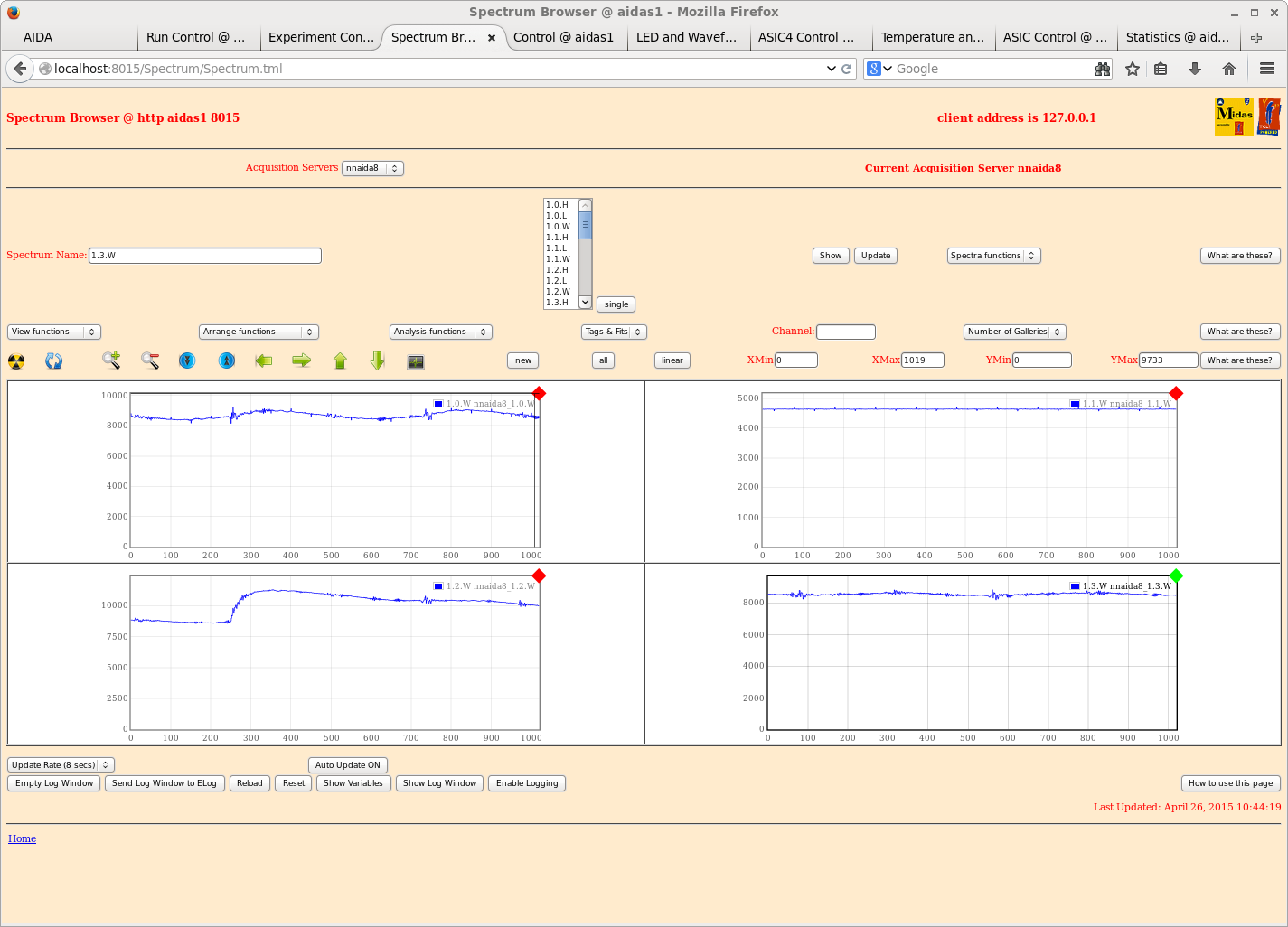Screen dimensions: 1288x927
Task: Click the linear scale button
Action: pos(672,360)
